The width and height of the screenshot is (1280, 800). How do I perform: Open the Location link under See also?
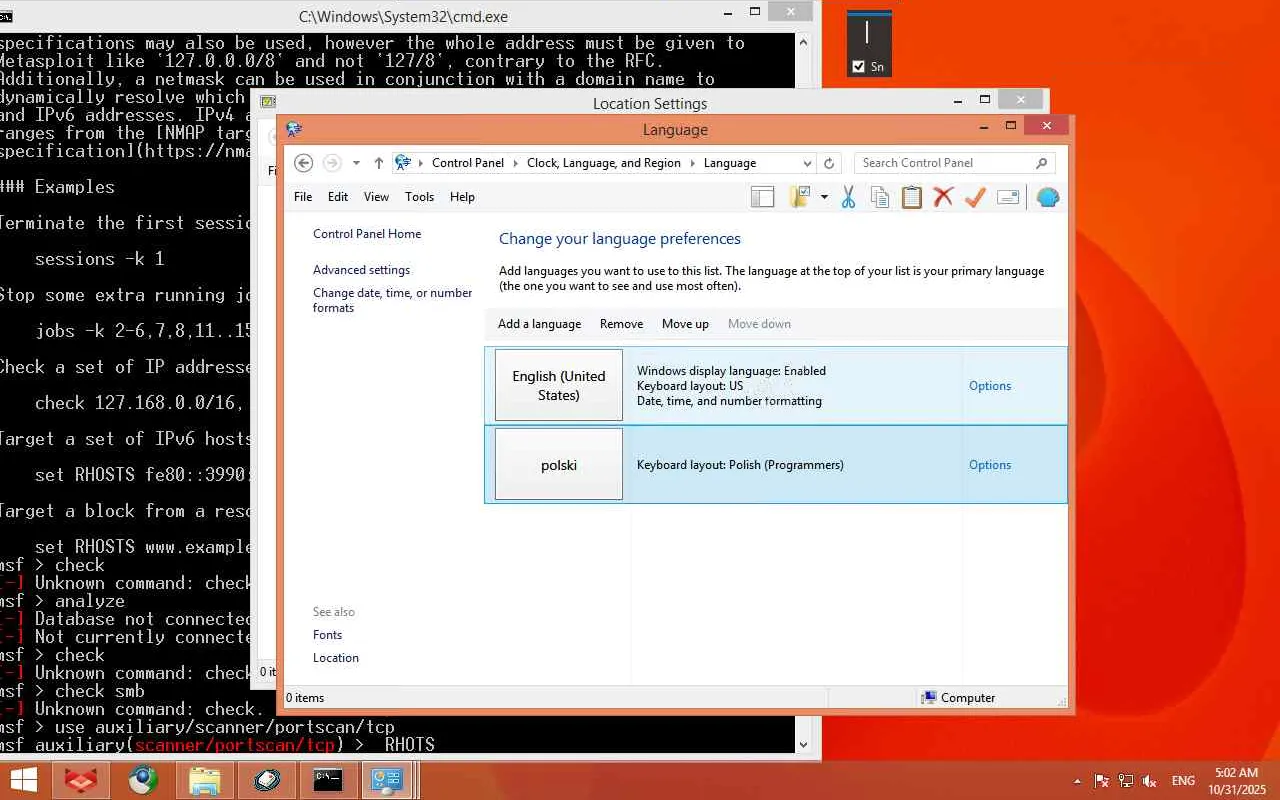pos(336,658)
